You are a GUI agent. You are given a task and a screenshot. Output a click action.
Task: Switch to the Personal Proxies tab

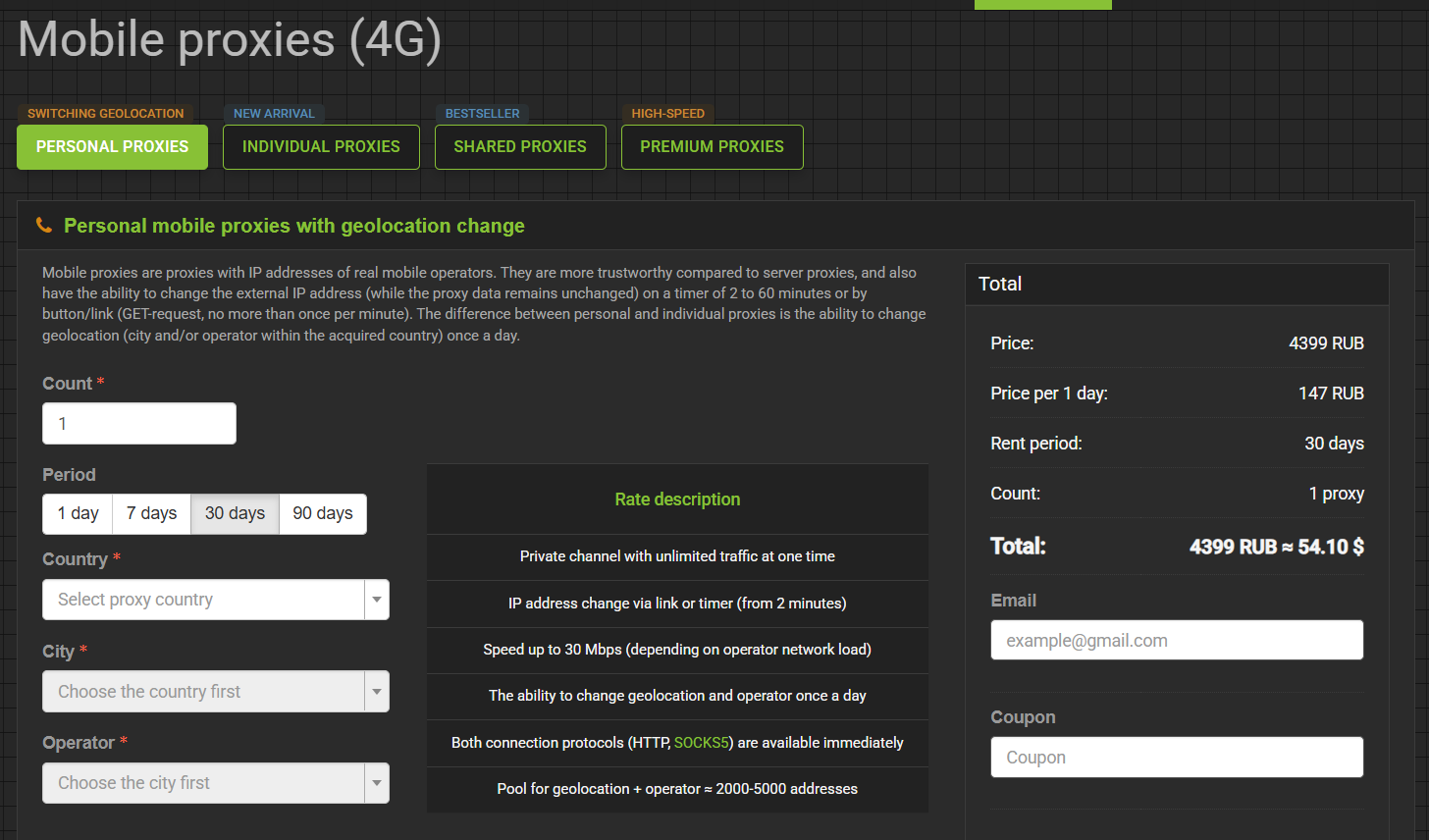[x=112, y=147]
